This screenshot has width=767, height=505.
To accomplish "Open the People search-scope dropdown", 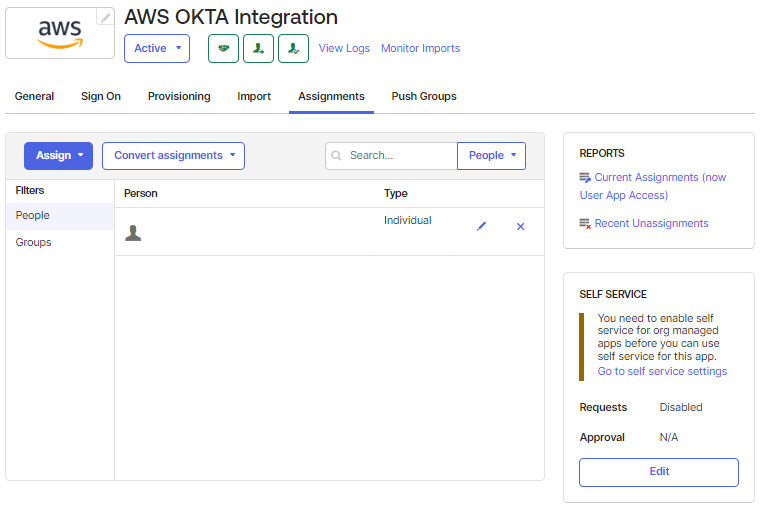I will click(x=492, y=156).
